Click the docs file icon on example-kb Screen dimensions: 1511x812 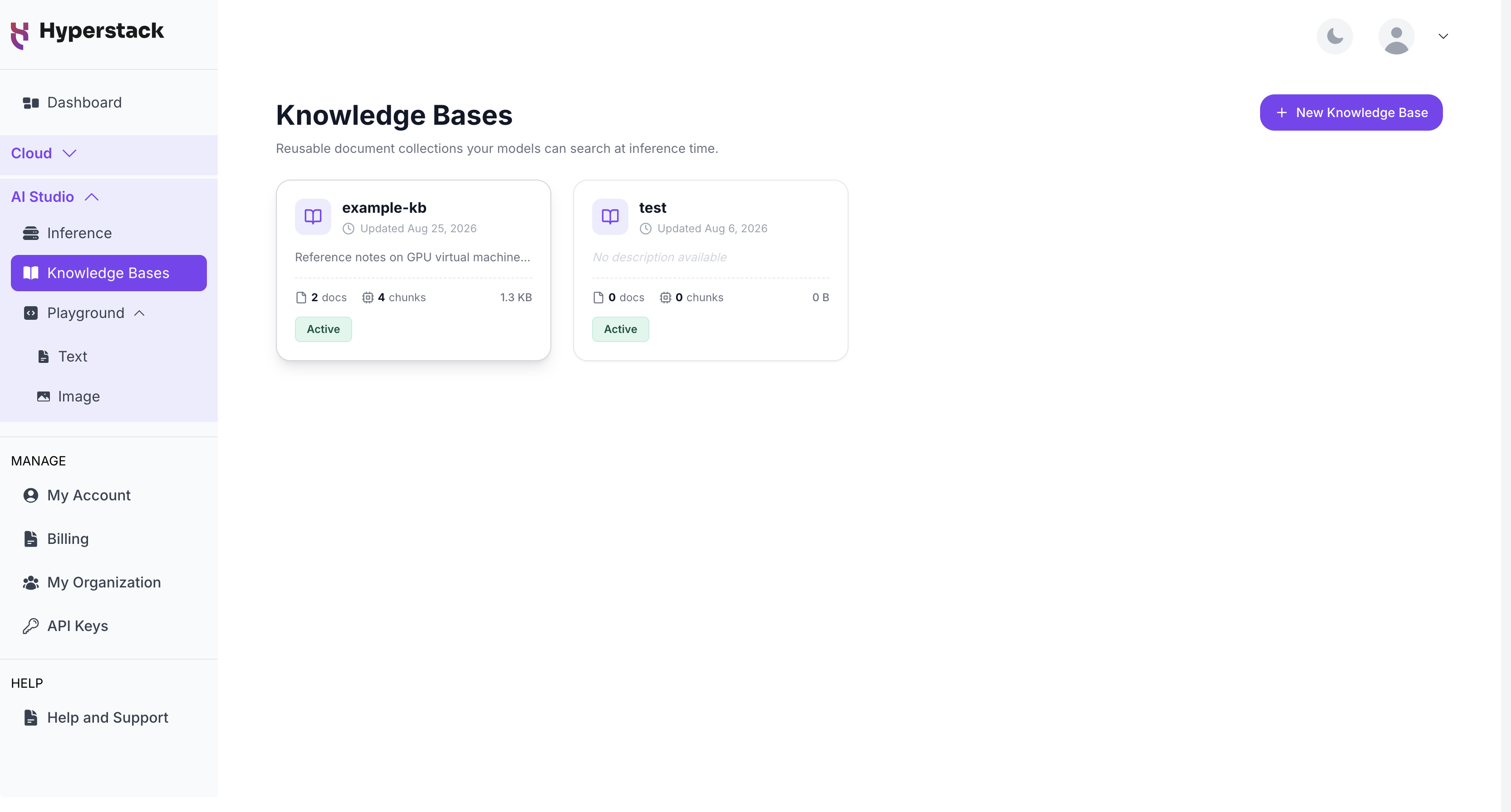(x=301, y=298)
